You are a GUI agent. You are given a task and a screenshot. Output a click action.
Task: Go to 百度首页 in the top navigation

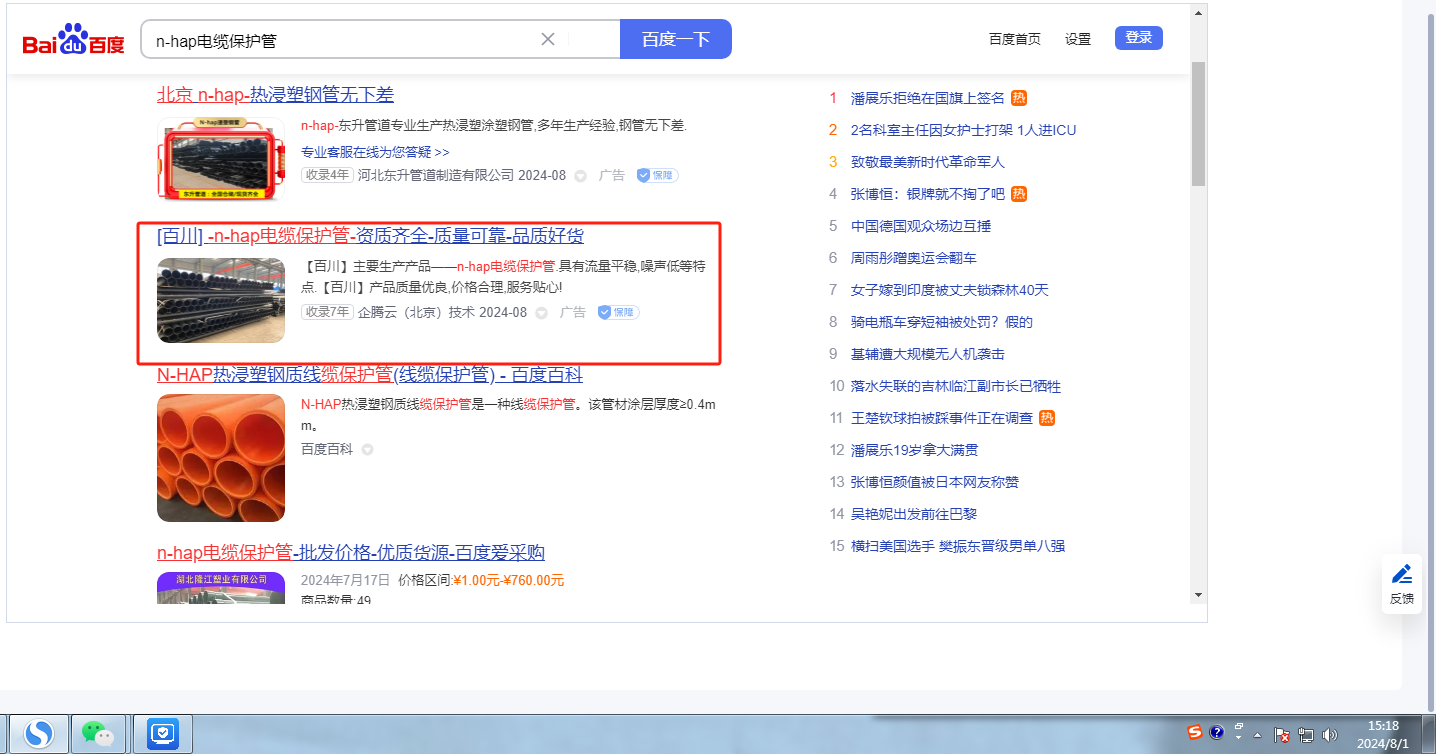[1014, 39]
